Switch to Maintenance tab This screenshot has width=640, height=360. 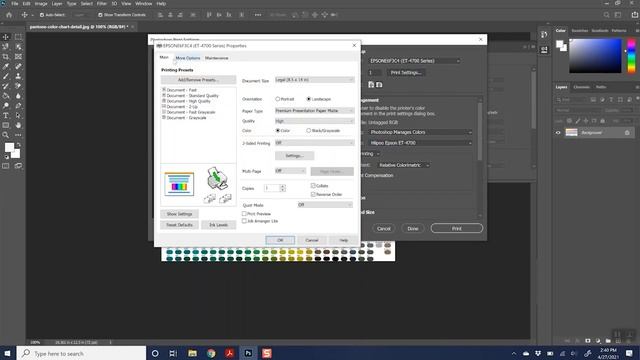[x=217, y=58]
